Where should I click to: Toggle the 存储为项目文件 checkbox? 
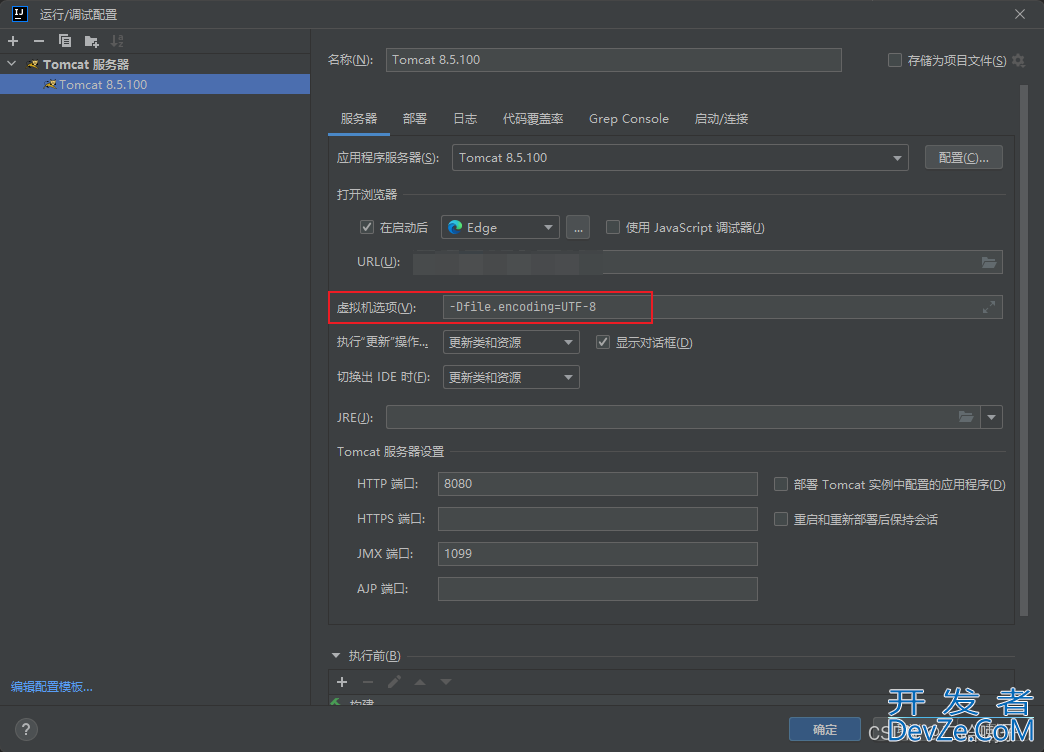(895, 61)
